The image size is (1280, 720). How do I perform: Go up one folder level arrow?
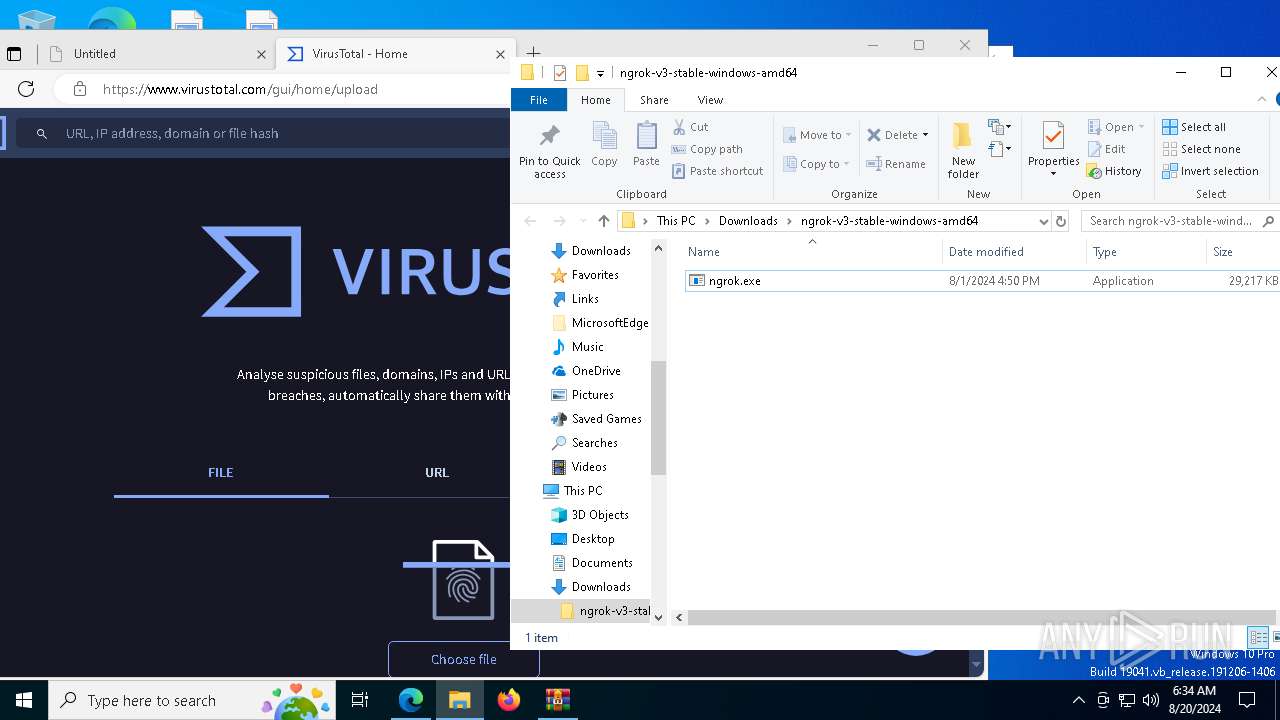click(x=603, y=221)
